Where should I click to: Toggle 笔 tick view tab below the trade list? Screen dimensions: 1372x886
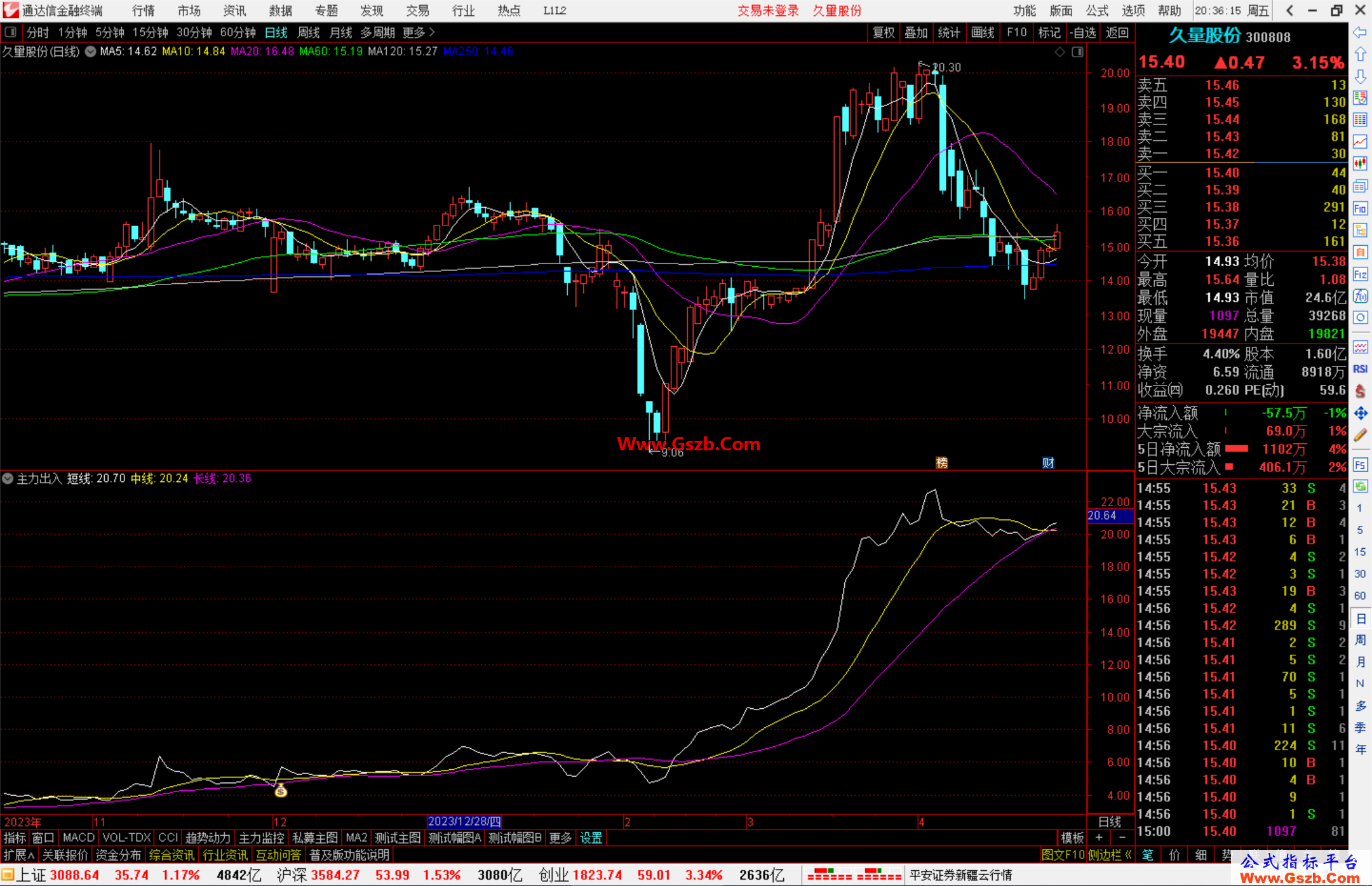pyautogui.click(x=1148, y=855)
